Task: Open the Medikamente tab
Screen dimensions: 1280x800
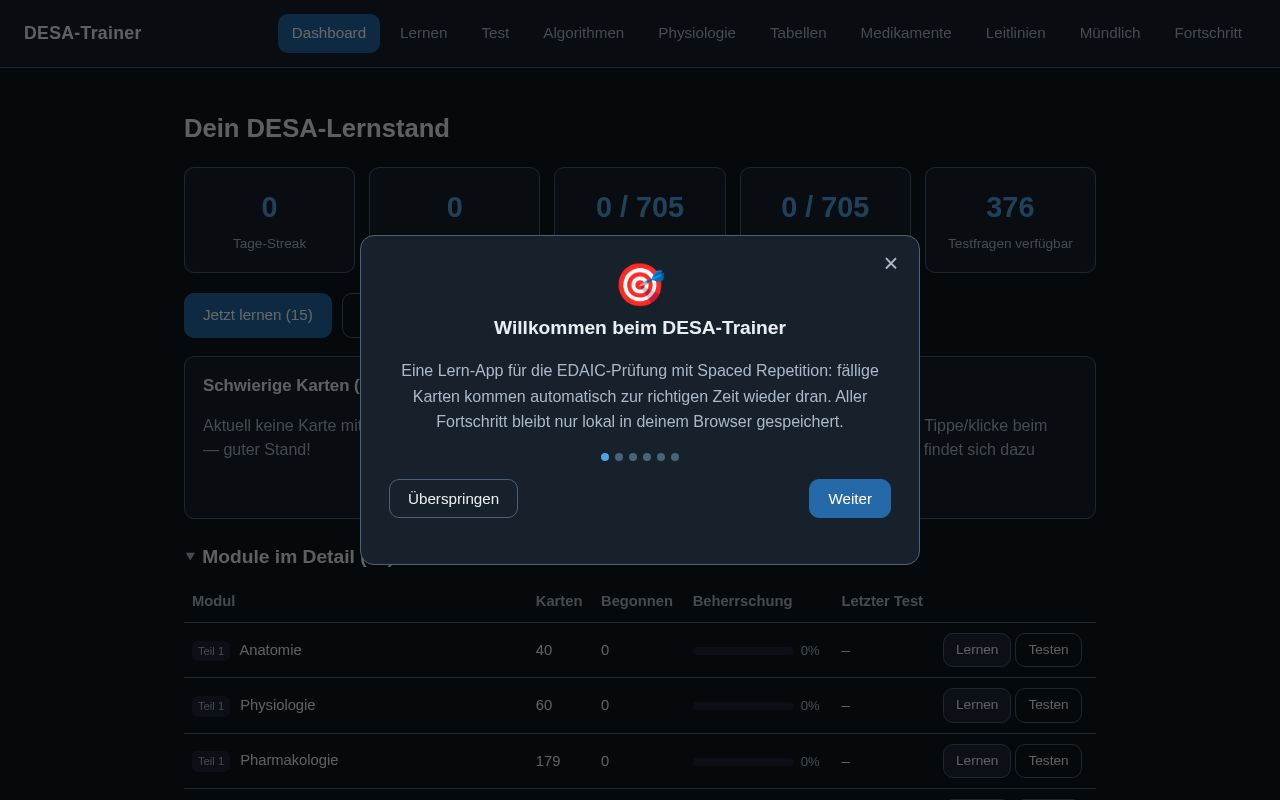Action: click(906, 33)
